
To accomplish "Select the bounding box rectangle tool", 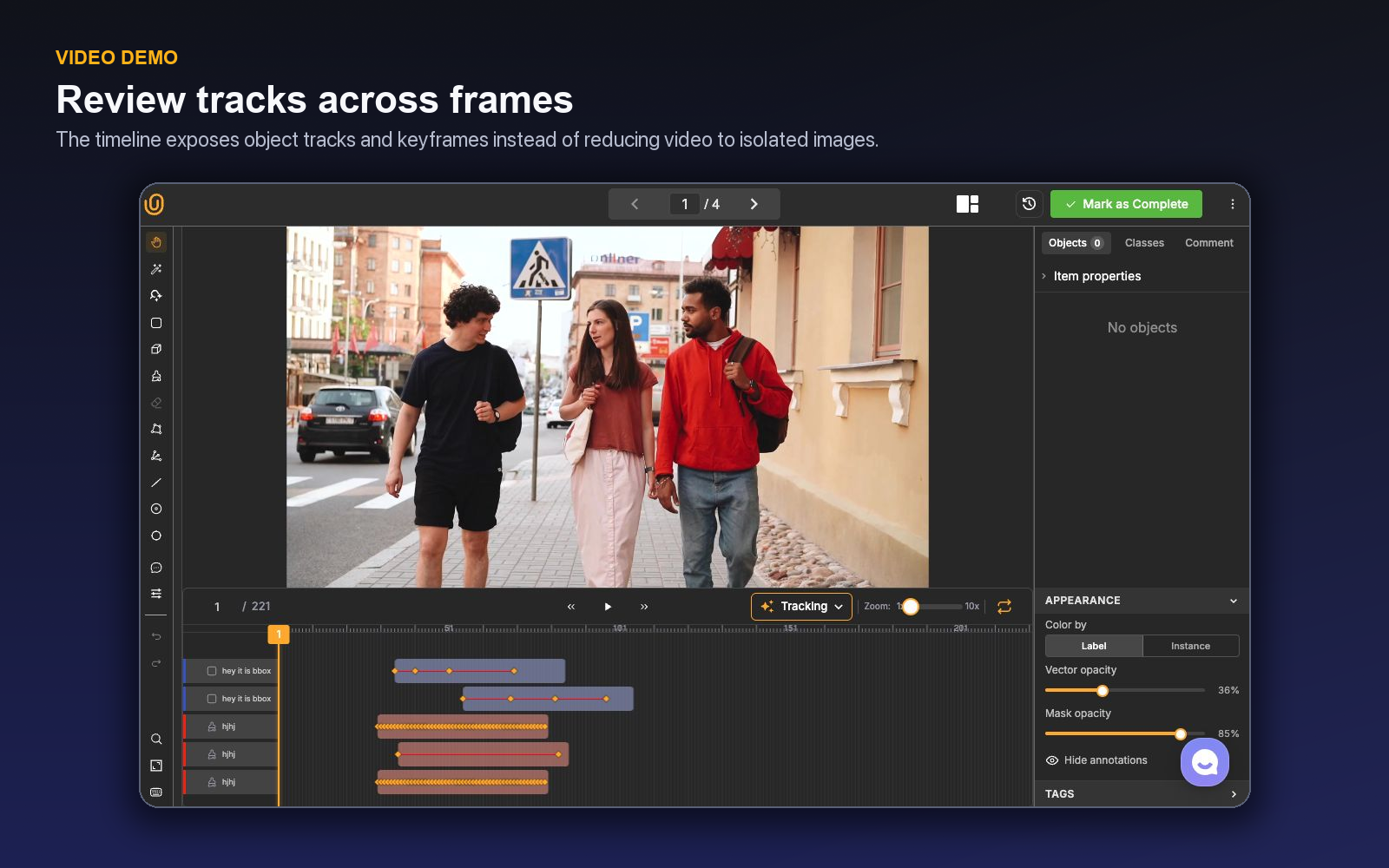I will [x=156, y=323].
